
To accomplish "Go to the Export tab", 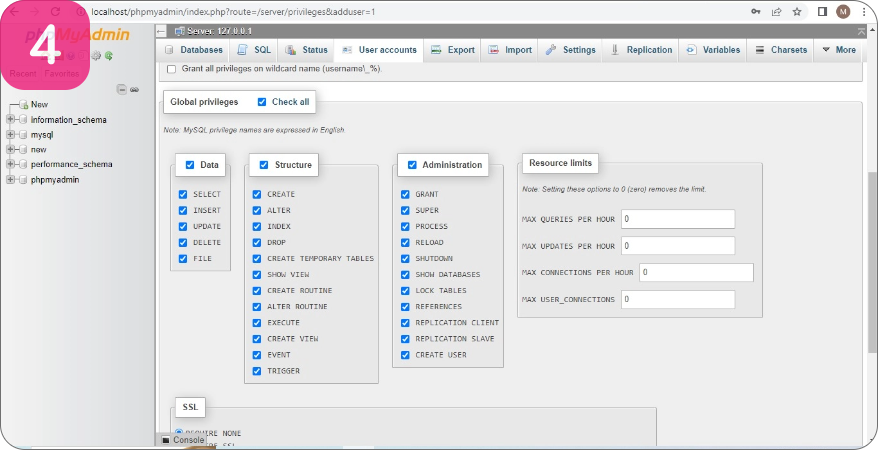I will click(x=452, y=50).
